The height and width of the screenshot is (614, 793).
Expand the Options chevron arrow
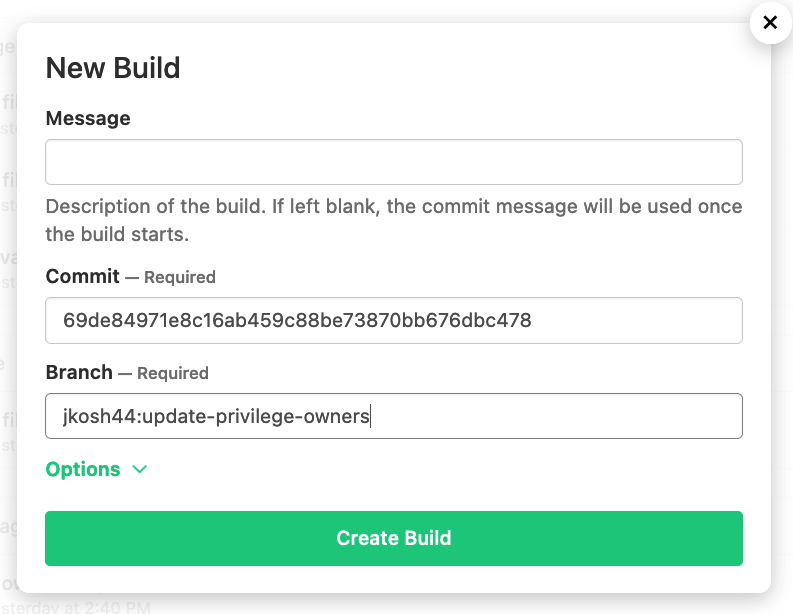(140, 469)
